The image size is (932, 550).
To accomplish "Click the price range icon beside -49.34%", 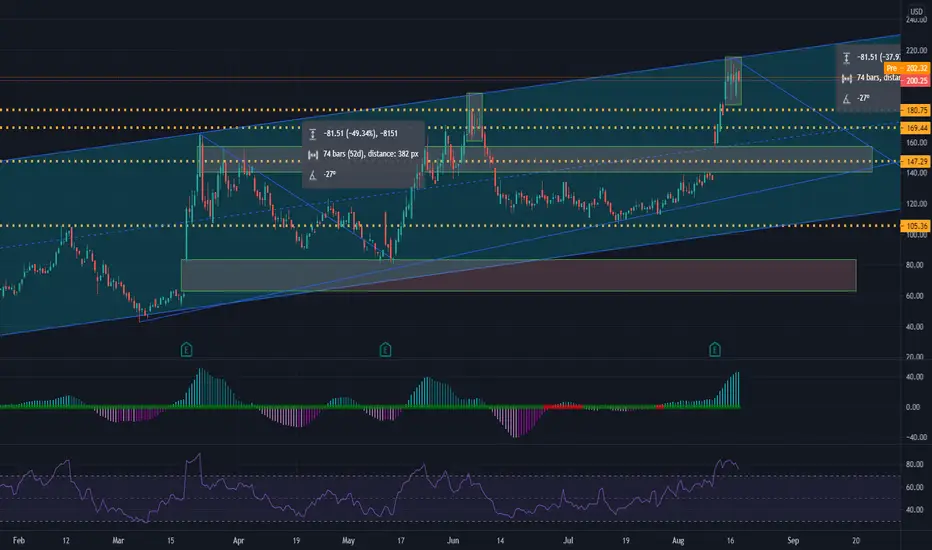I will [x=313, y=134].
